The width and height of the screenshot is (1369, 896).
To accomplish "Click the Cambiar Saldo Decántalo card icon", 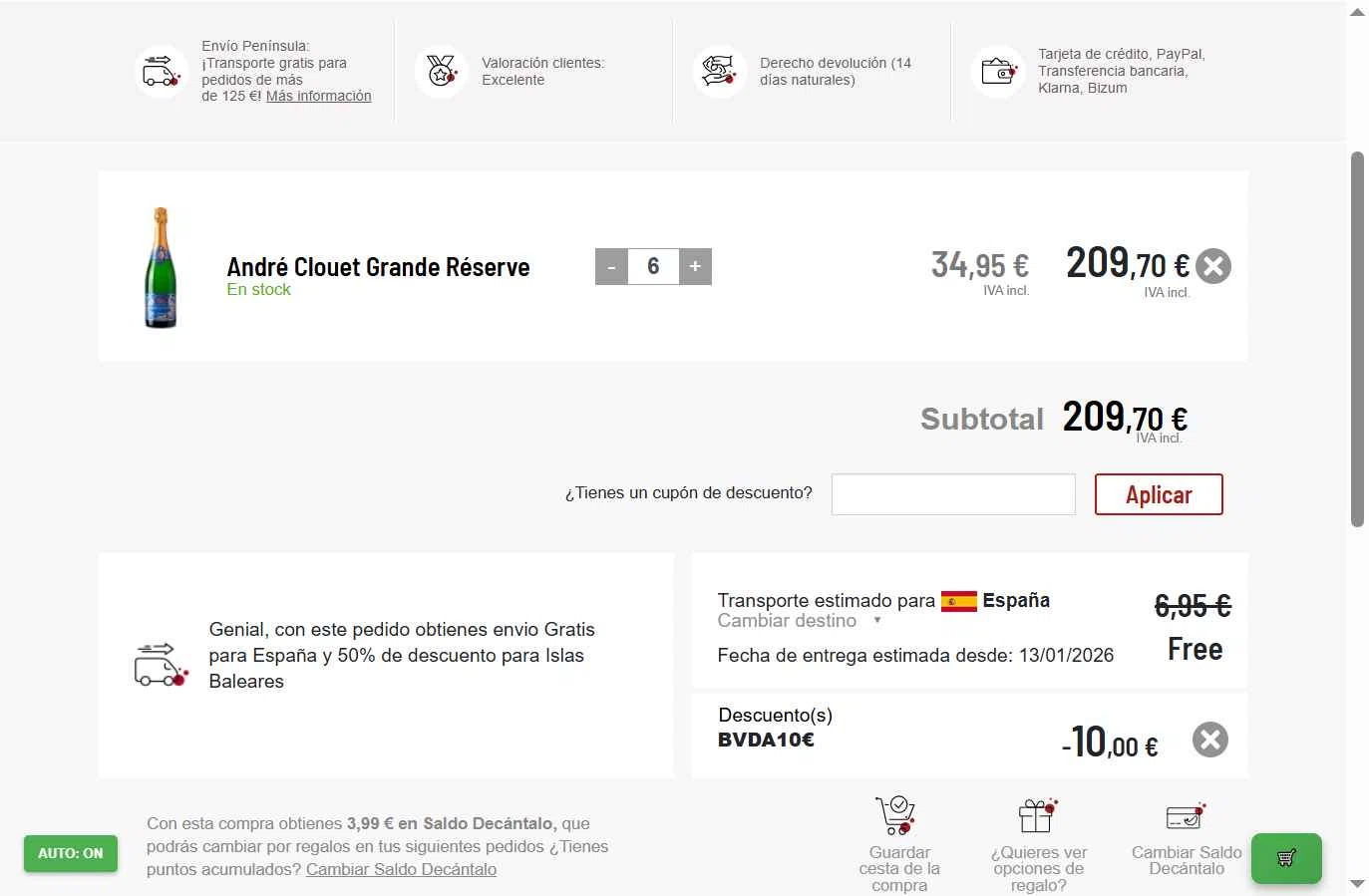I will [x=1187, y=816].
